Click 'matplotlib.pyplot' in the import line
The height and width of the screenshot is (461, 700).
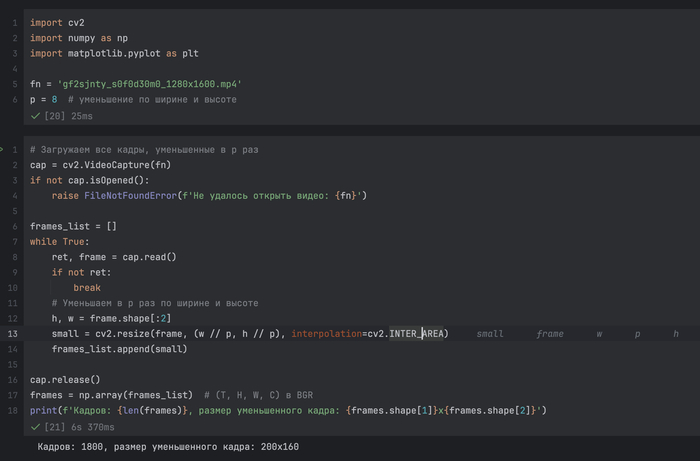pos(110,53)
